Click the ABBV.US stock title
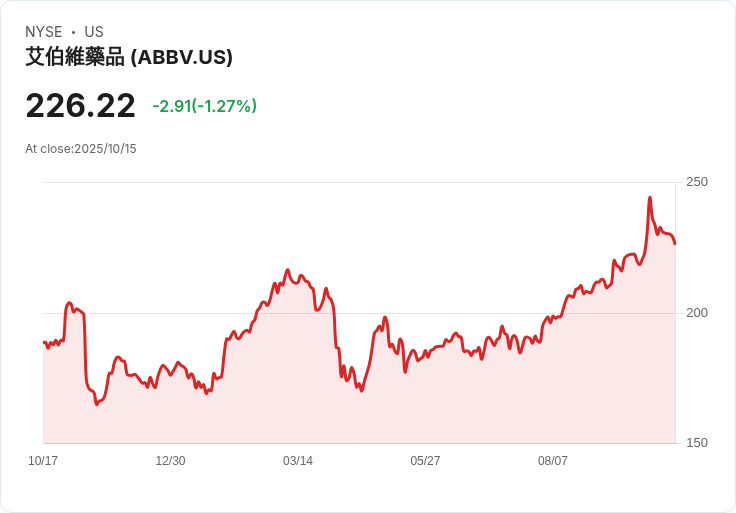This screenshot has height=513, width=736. click(x=129, y=57)
